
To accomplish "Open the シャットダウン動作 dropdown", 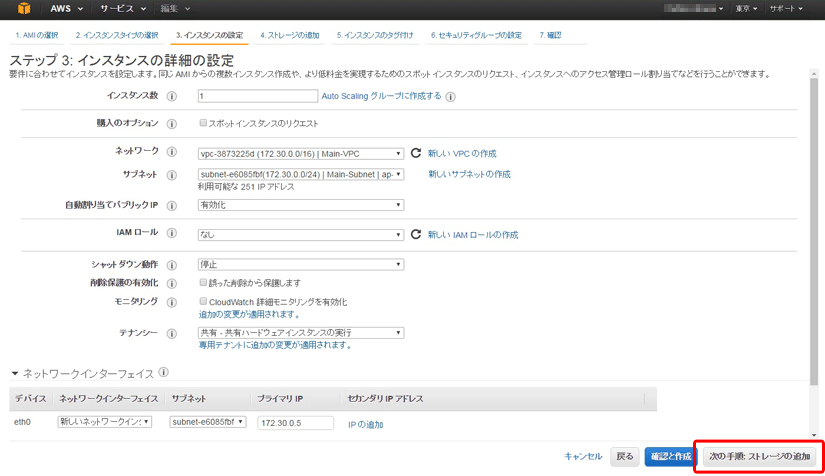I will [x=301, y=265].
